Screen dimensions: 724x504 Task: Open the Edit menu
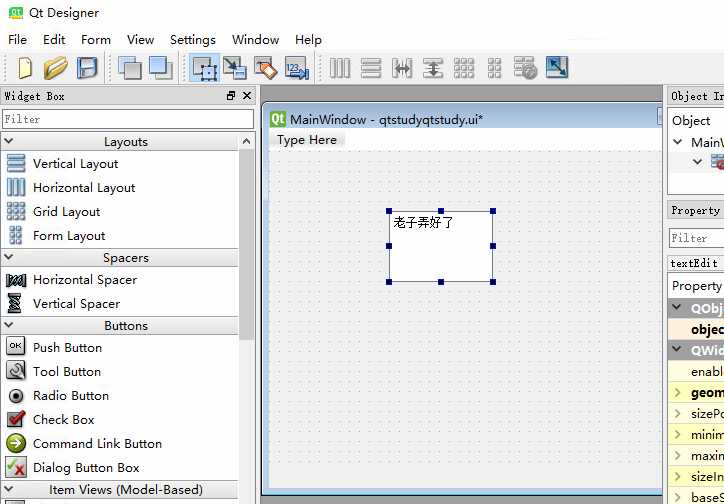pos(54,40)
